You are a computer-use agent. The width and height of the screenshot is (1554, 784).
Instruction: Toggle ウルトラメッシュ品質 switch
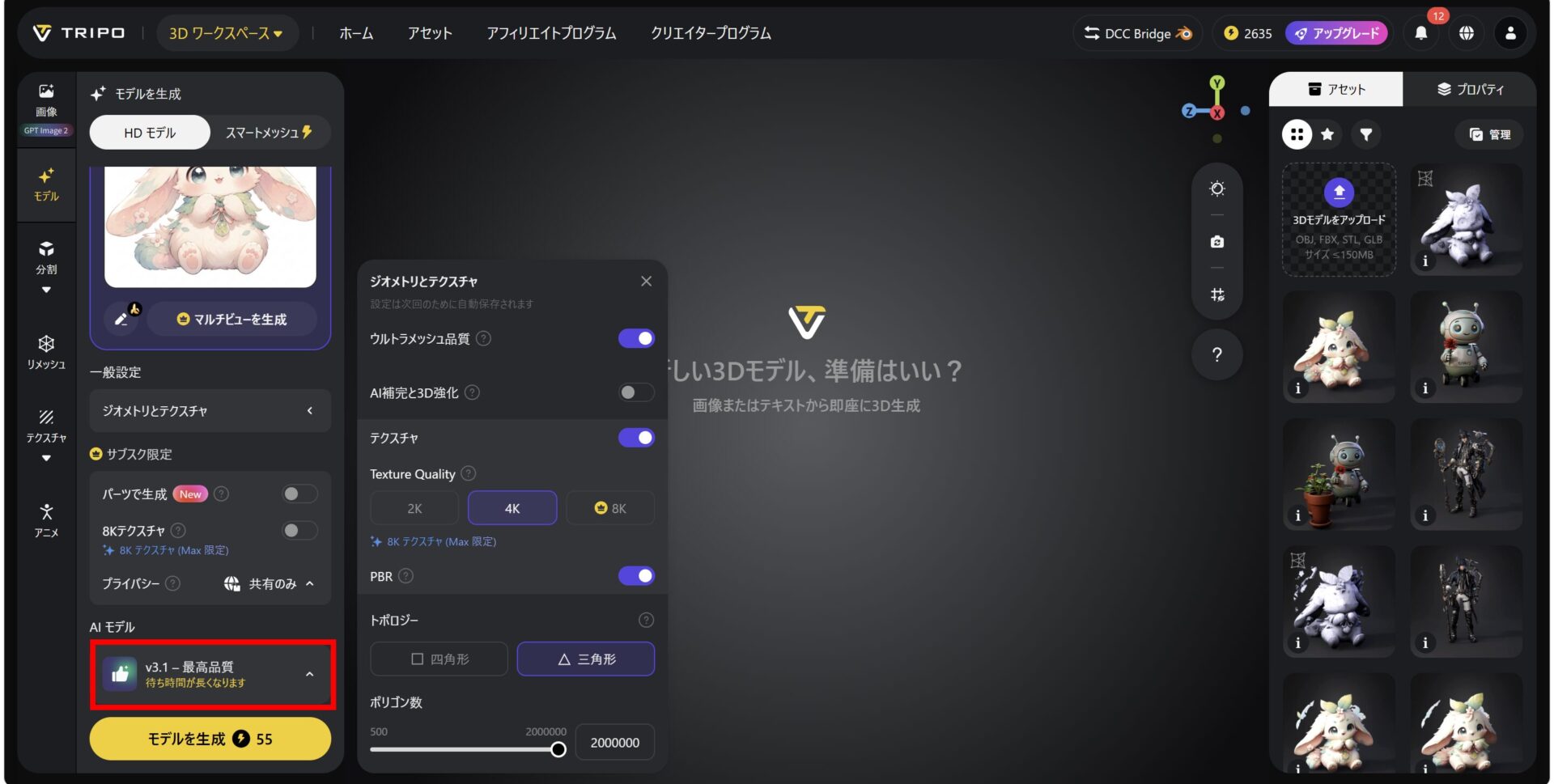[x=636, y=338]
